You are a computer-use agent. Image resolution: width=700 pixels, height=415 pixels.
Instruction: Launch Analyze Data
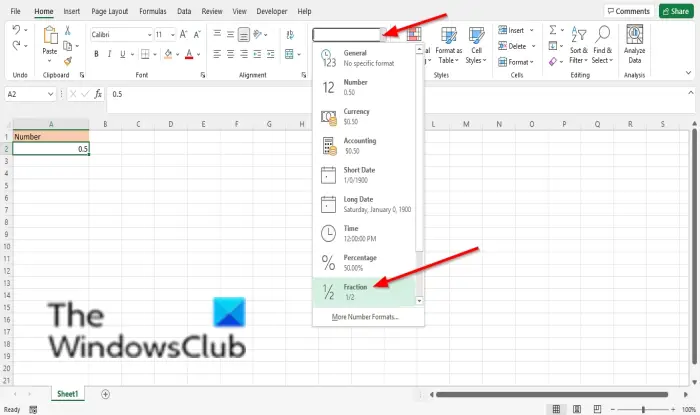[x=634, y=46]
